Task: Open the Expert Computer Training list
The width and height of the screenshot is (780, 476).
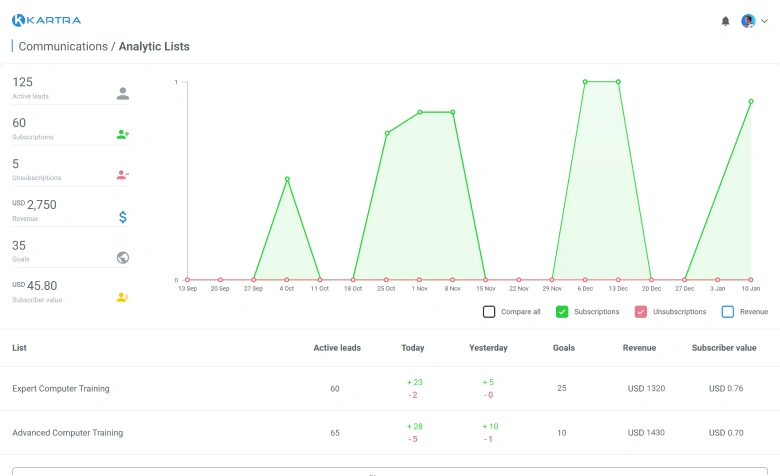Action: pyautogui.click(x=61, y=388)
